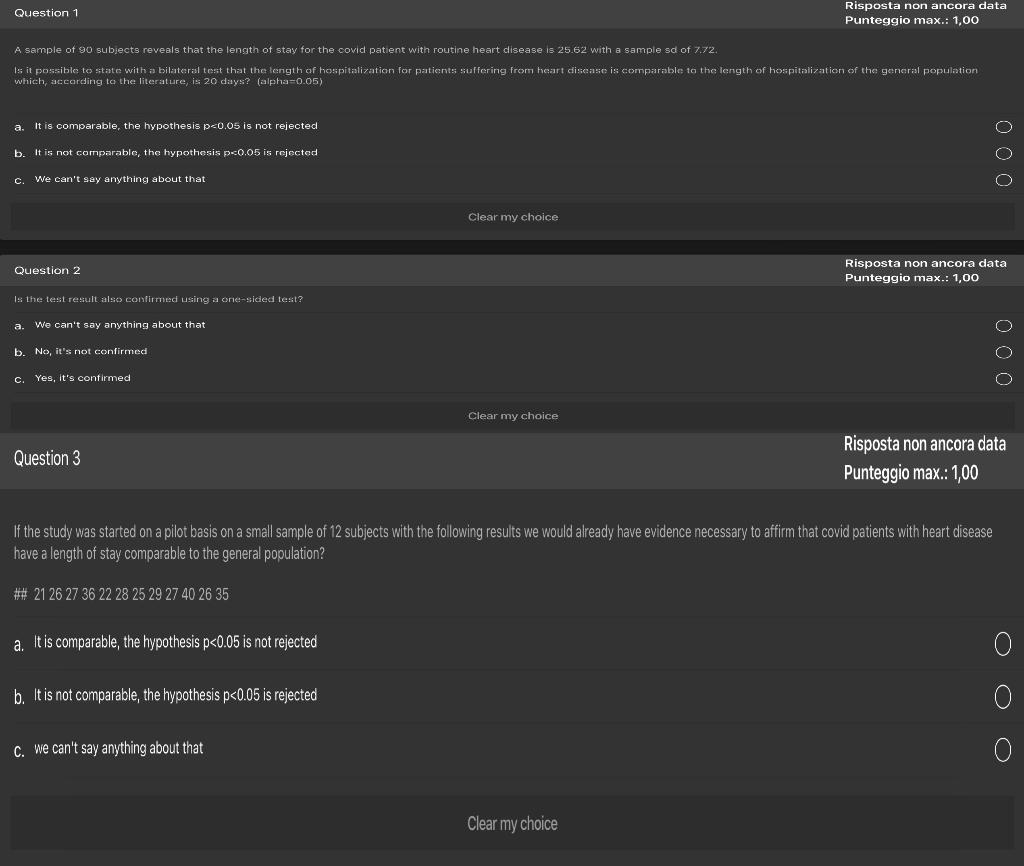1024x866 pixels.
Task: Click Question 1 answer text 'It is comparable'
Action: click(x=176, y=126)
